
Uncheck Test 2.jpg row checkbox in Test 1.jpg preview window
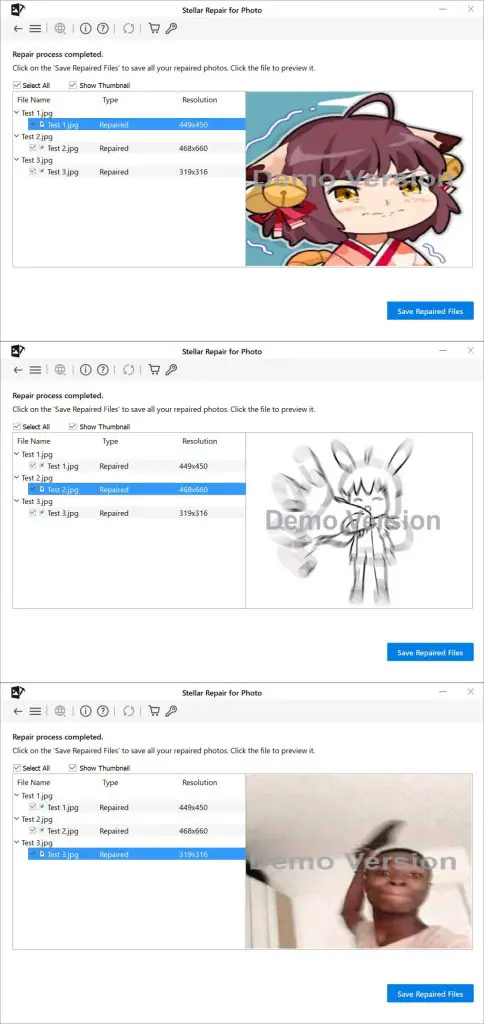pos(33,148)
